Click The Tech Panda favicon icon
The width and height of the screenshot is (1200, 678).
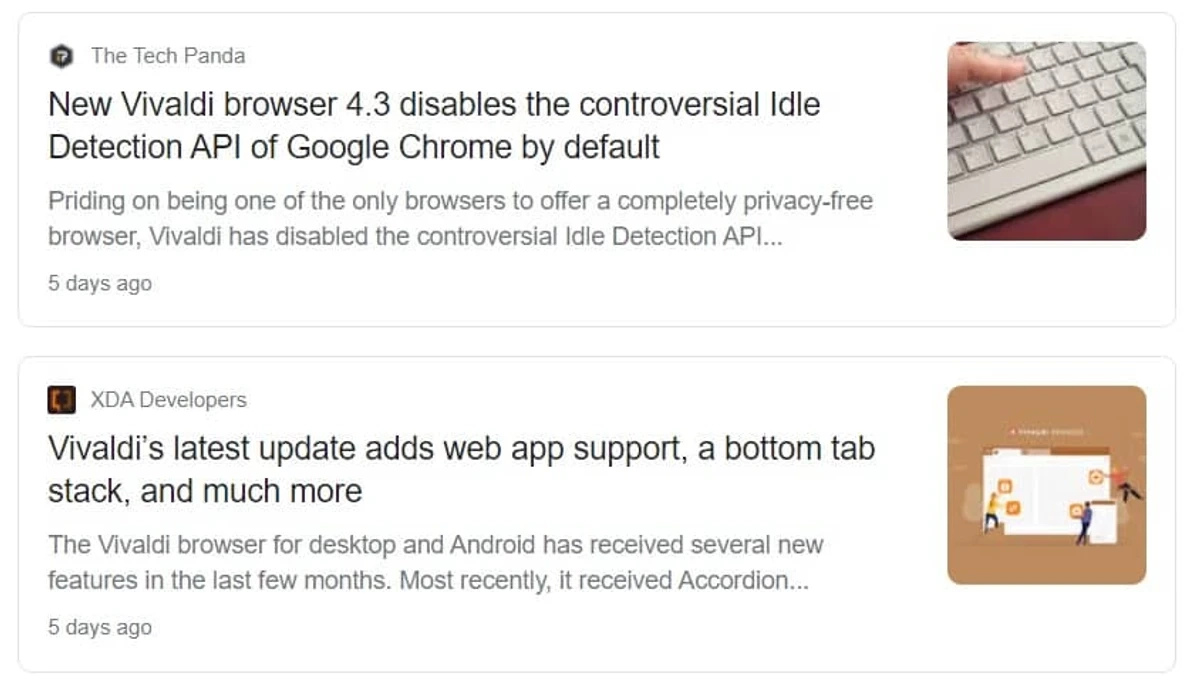[x=62, y=56]
